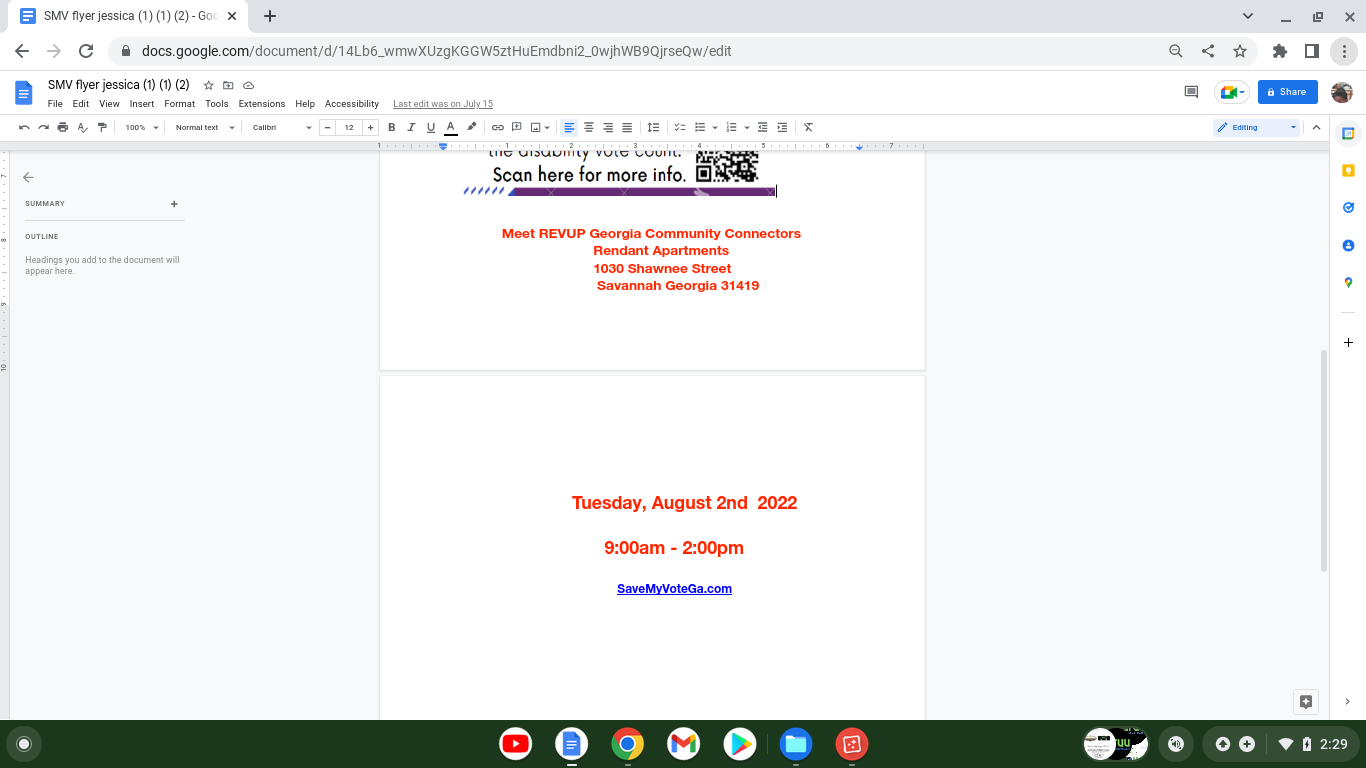Open the Accessibility menu
The image size is (1366, 768).
click(x=352, y=104)
